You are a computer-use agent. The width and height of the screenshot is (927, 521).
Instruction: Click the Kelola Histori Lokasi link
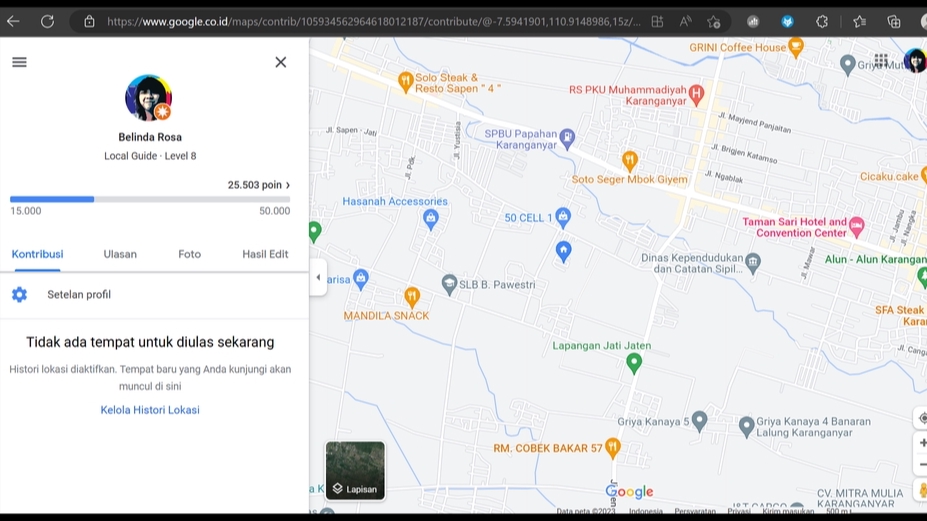[x=150, y=410]
